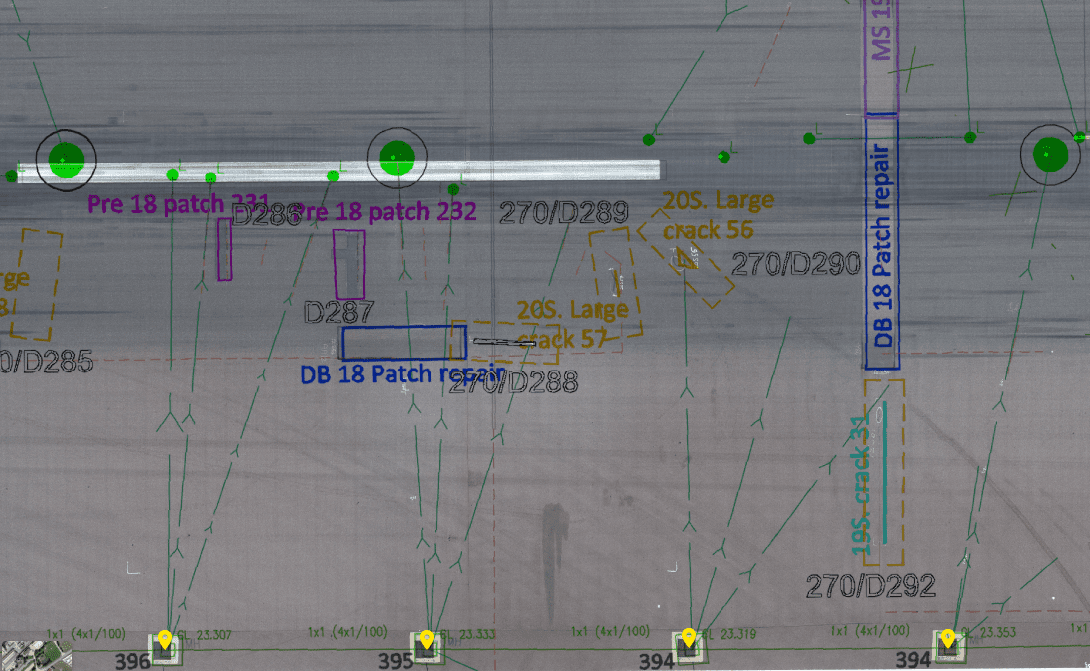Screen dimensions: 1090x671
Task: Select the yellow pin beside GL 23.353
Action: point(947,638)
